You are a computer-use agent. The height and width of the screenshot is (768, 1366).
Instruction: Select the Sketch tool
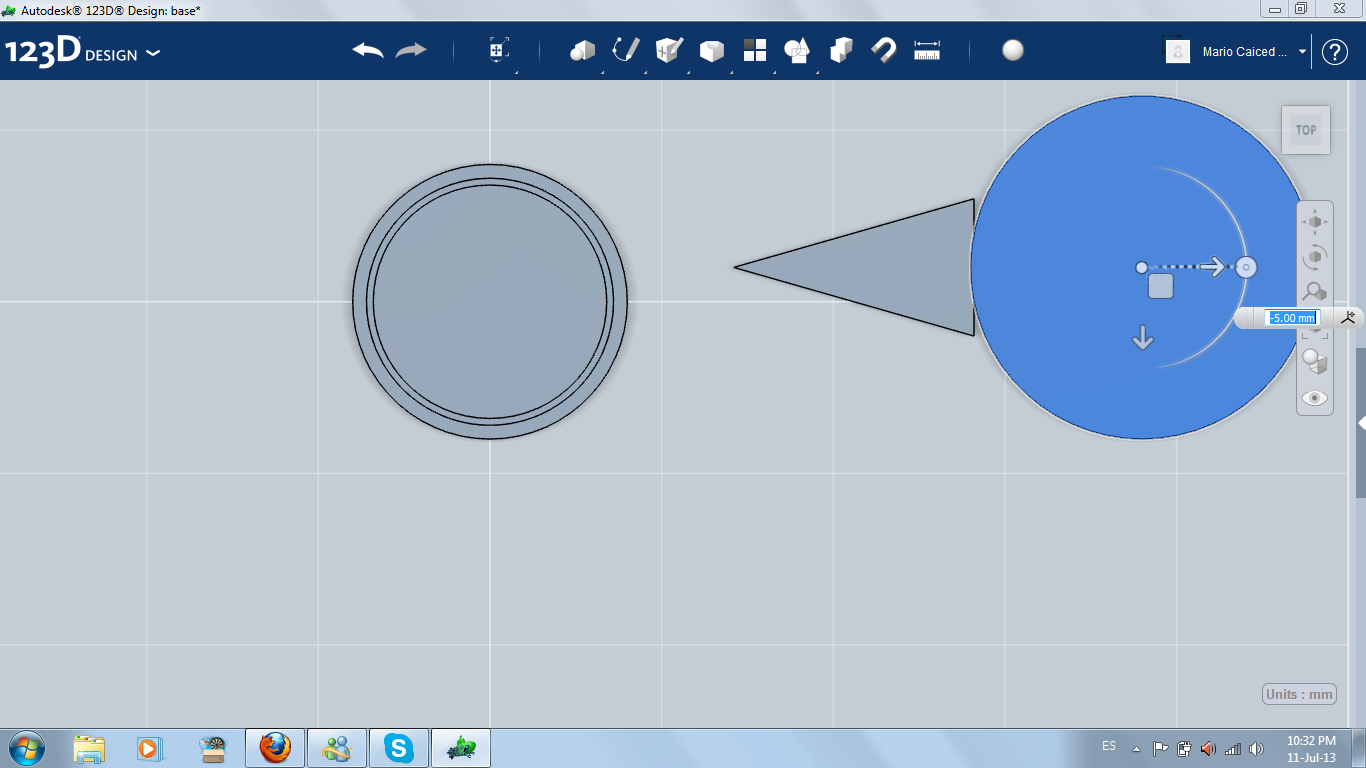[x=626, y=50]
